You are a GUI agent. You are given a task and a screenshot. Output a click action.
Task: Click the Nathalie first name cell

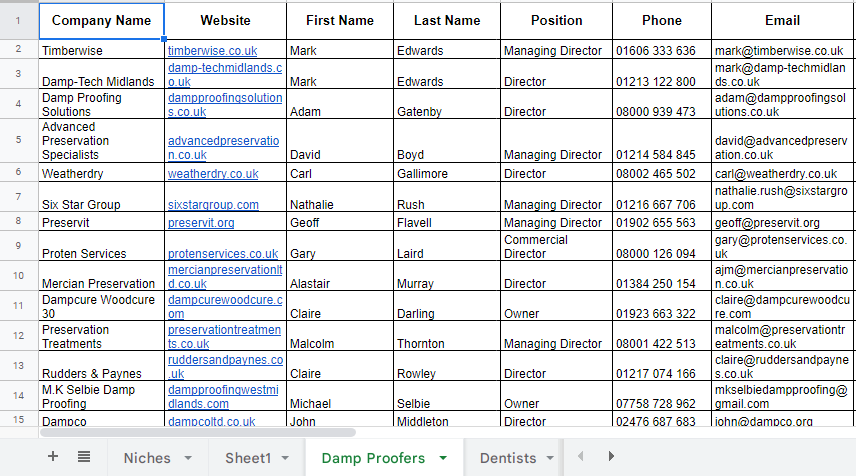(340, 197)
